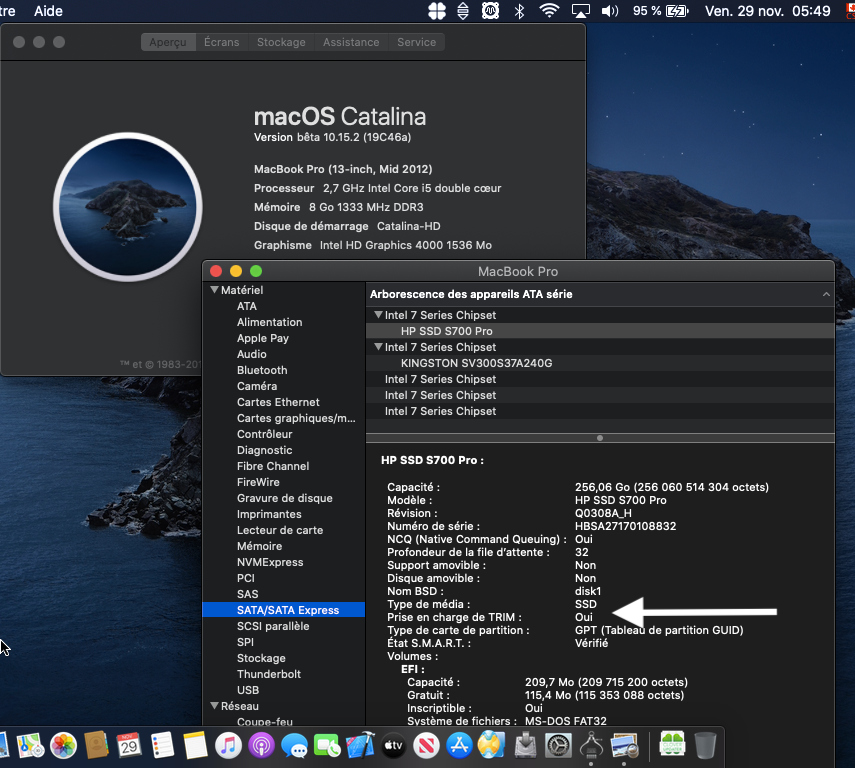Open the App Store from the Dock
The image size is (855, 768).
tap(459, 745)
